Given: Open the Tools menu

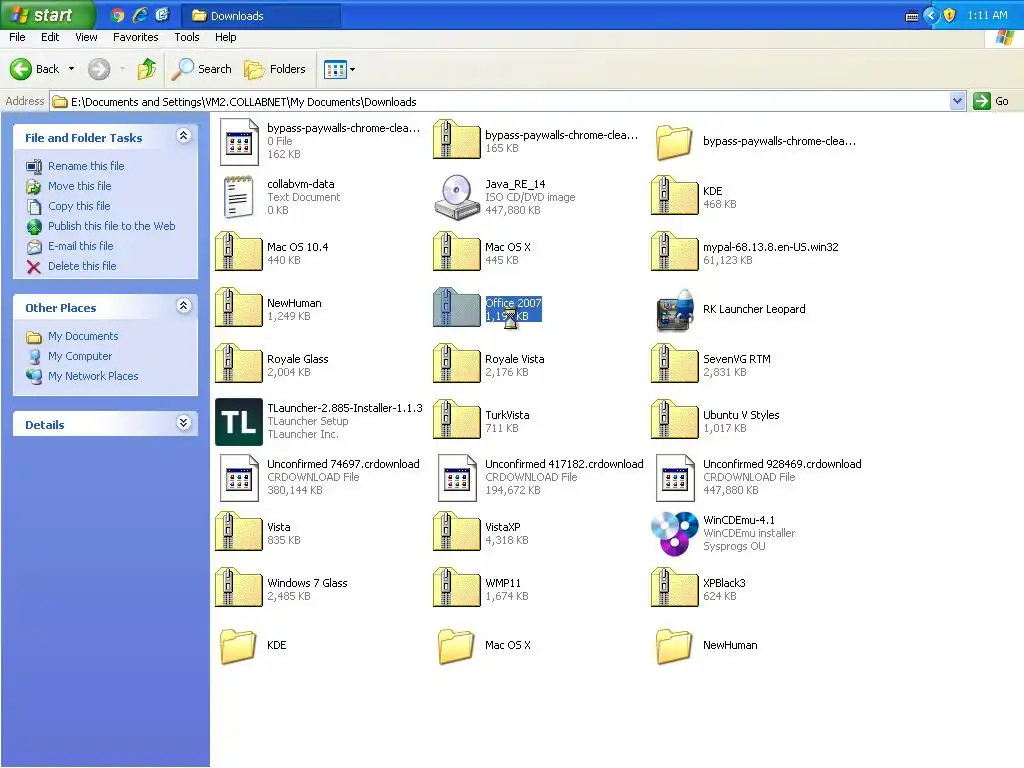Looking at the screenshot, I should point(187,37).
